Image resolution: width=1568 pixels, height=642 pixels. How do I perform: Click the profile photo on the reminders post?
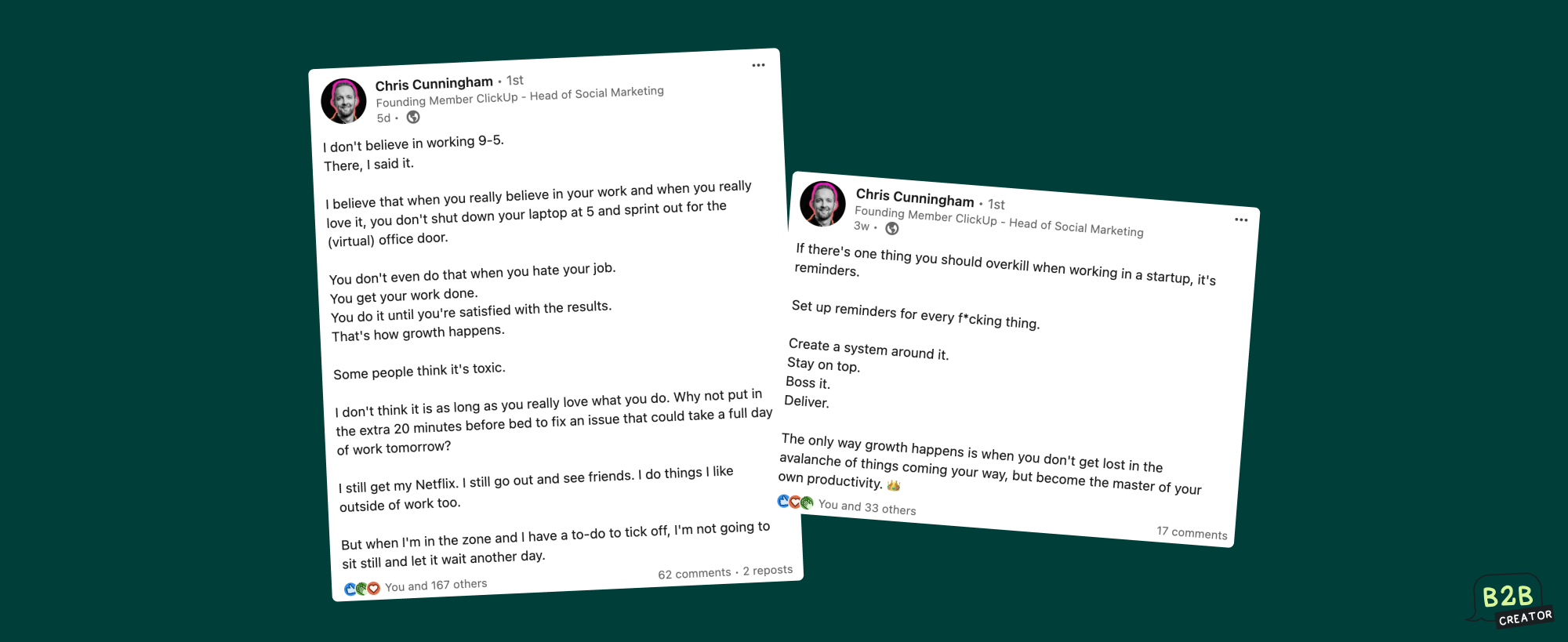(822, 204)
